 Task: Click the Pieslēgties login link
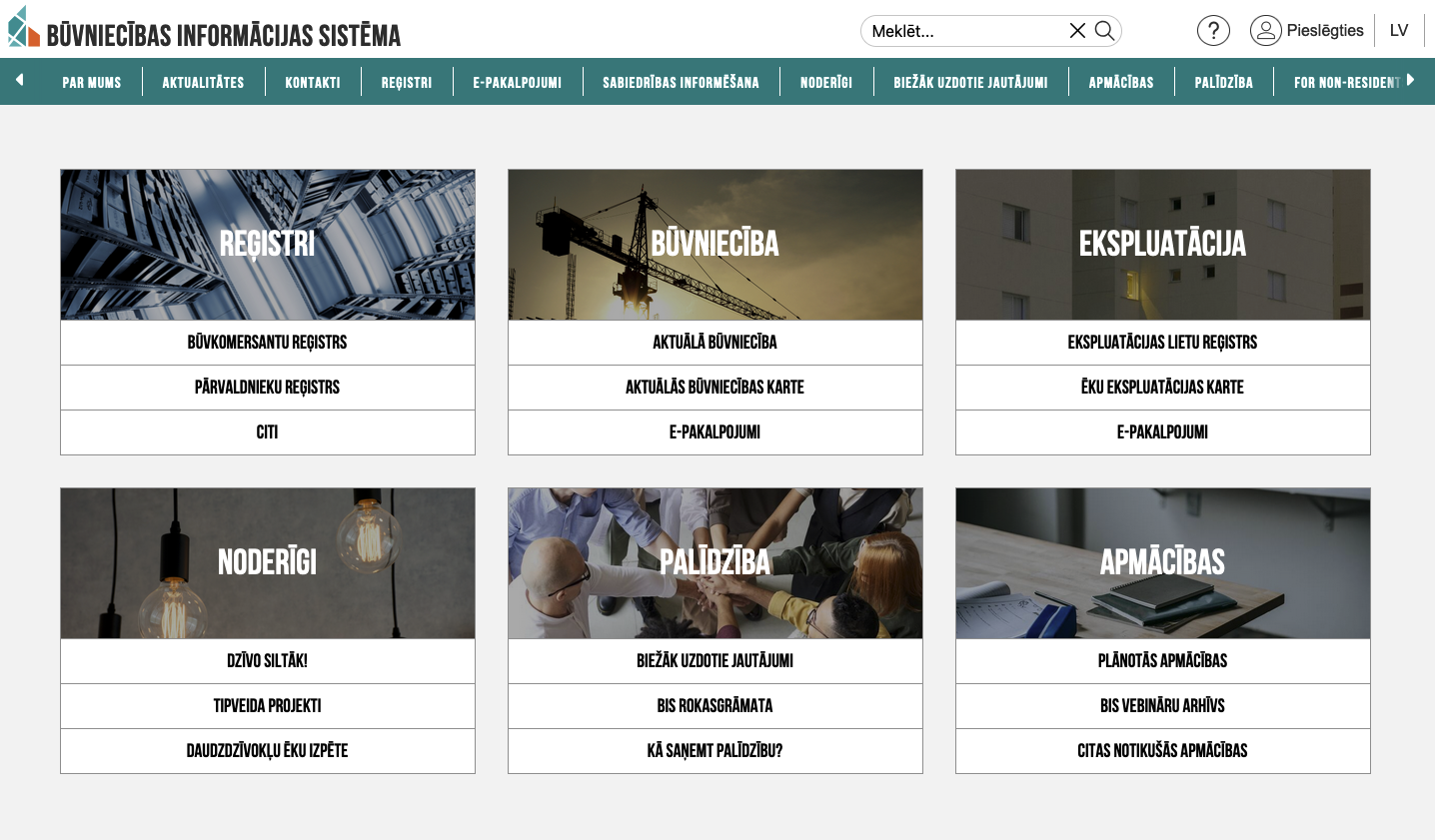pyautogui.click(x=1325, y=31)
